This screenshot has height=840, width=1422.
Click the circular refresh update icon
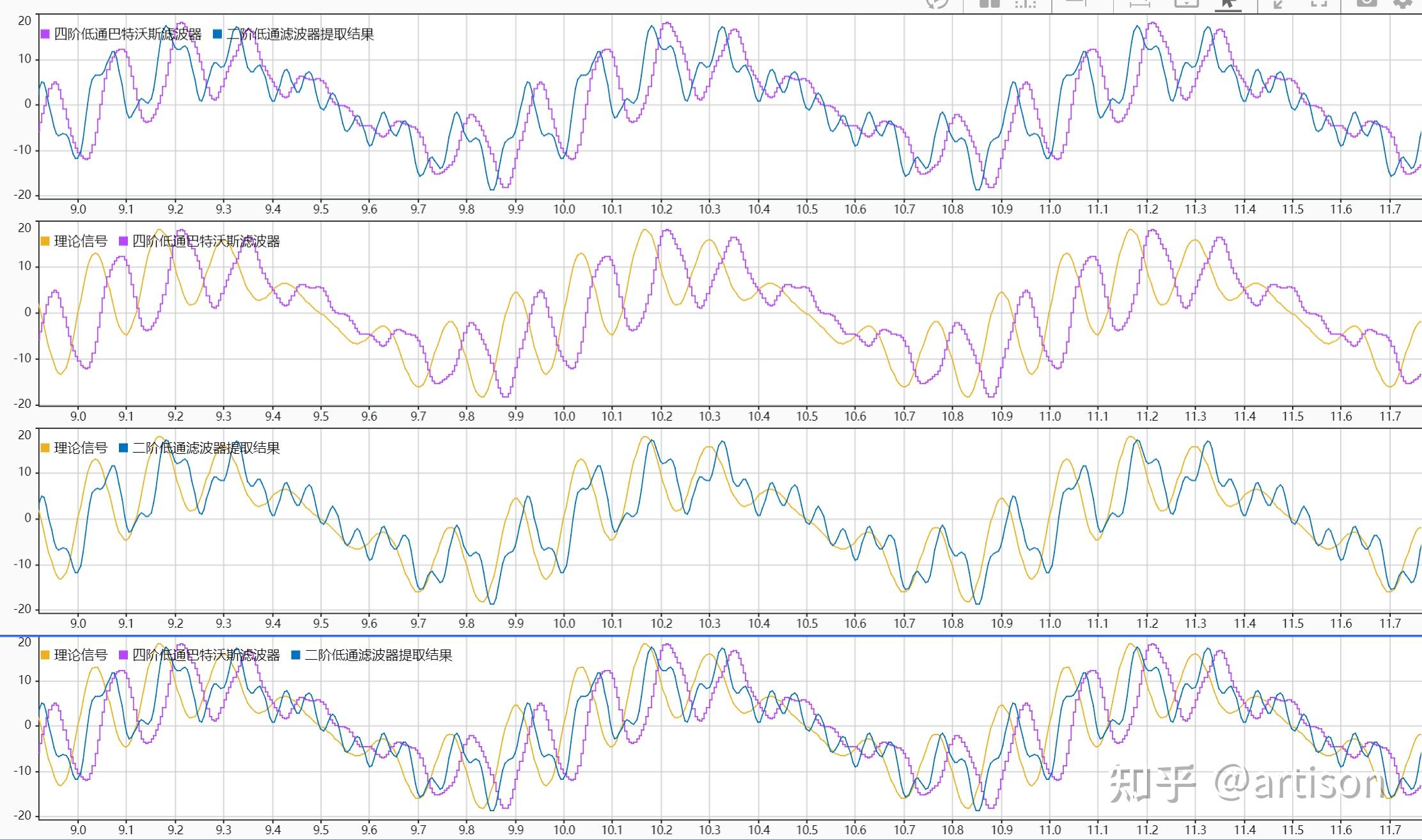pos(937,3)
